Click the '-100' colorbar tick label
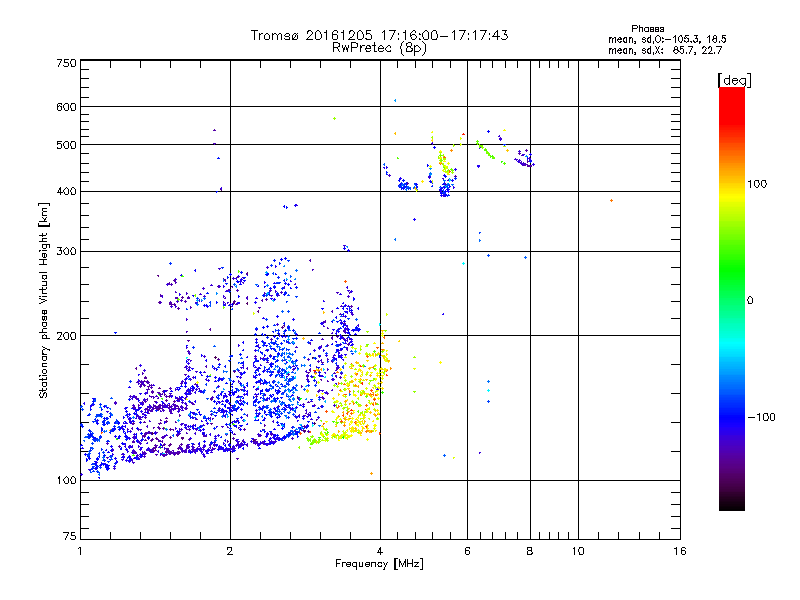800x600 pixels. click(x=761, y=417)
